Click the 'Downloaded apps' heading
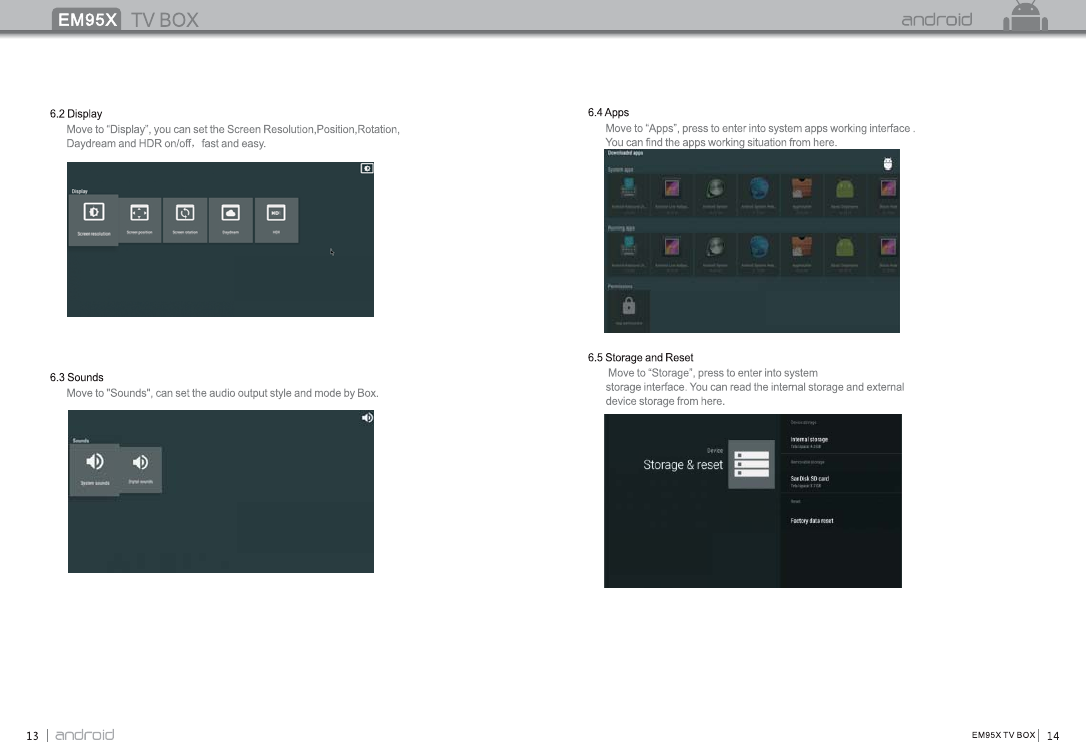The height and width of the screenshot is (742, 1086). click(625, 153)
